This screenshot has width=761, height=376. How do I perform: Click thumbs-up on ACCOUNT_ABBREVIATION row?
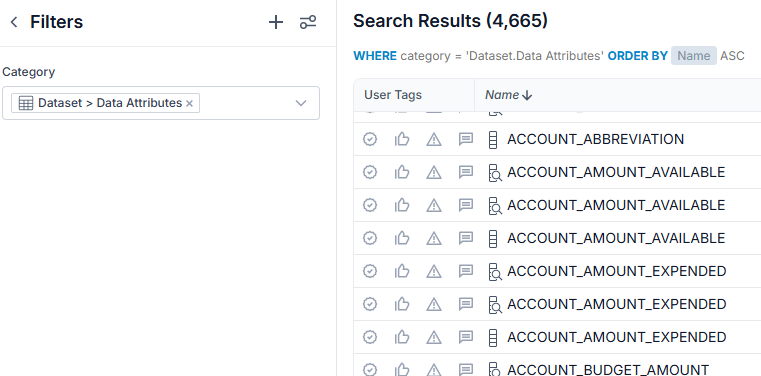(402, 140)
